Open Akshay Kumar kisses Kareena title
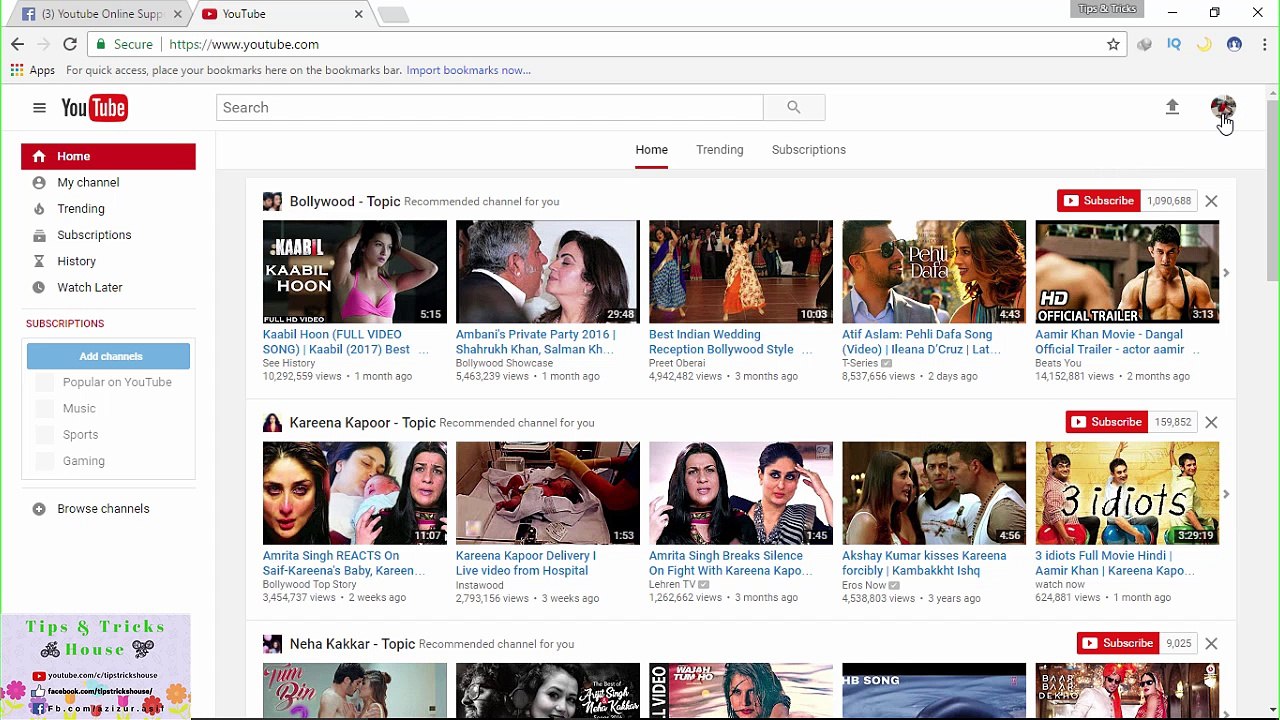 pos(924,563)
